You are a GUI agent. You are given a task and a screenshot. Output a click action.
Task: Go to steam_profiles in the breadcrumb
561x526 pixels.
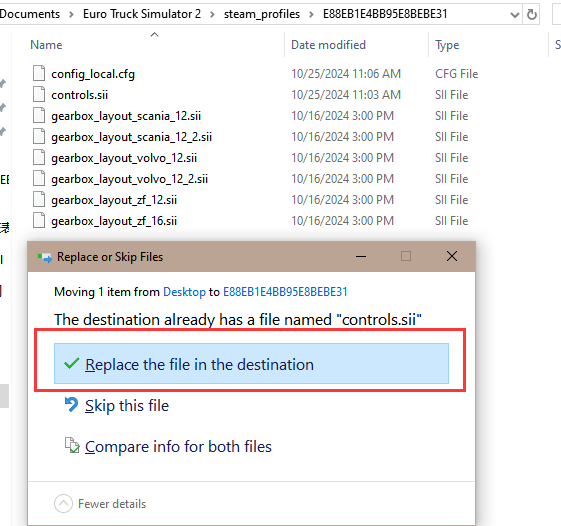262,14
